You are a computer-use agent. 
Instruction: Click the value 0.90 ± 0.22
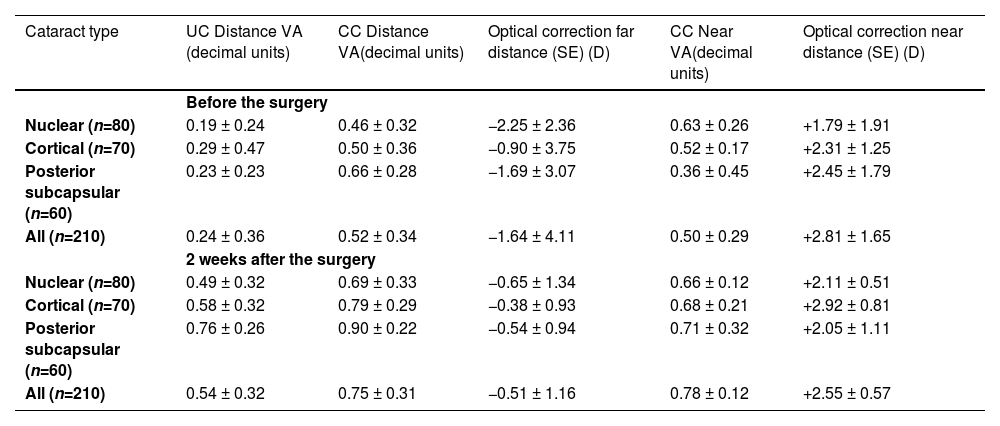coord(377,326)
